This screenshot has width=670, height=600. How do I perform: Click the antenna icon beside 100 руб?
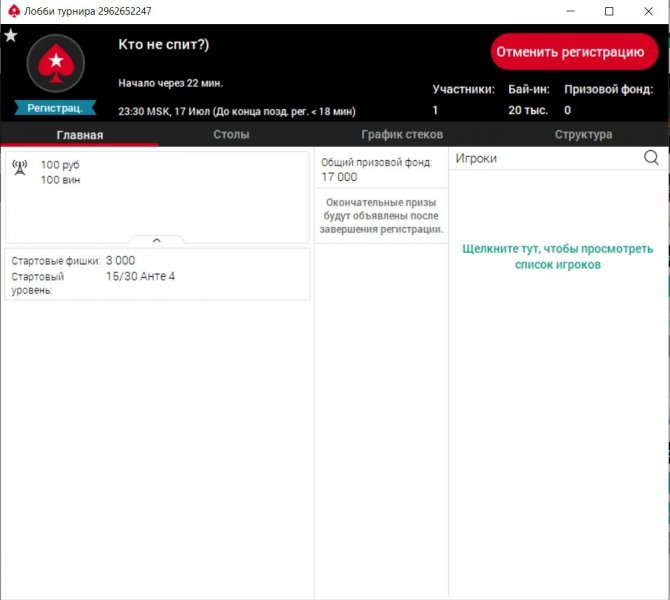(19, 167)
